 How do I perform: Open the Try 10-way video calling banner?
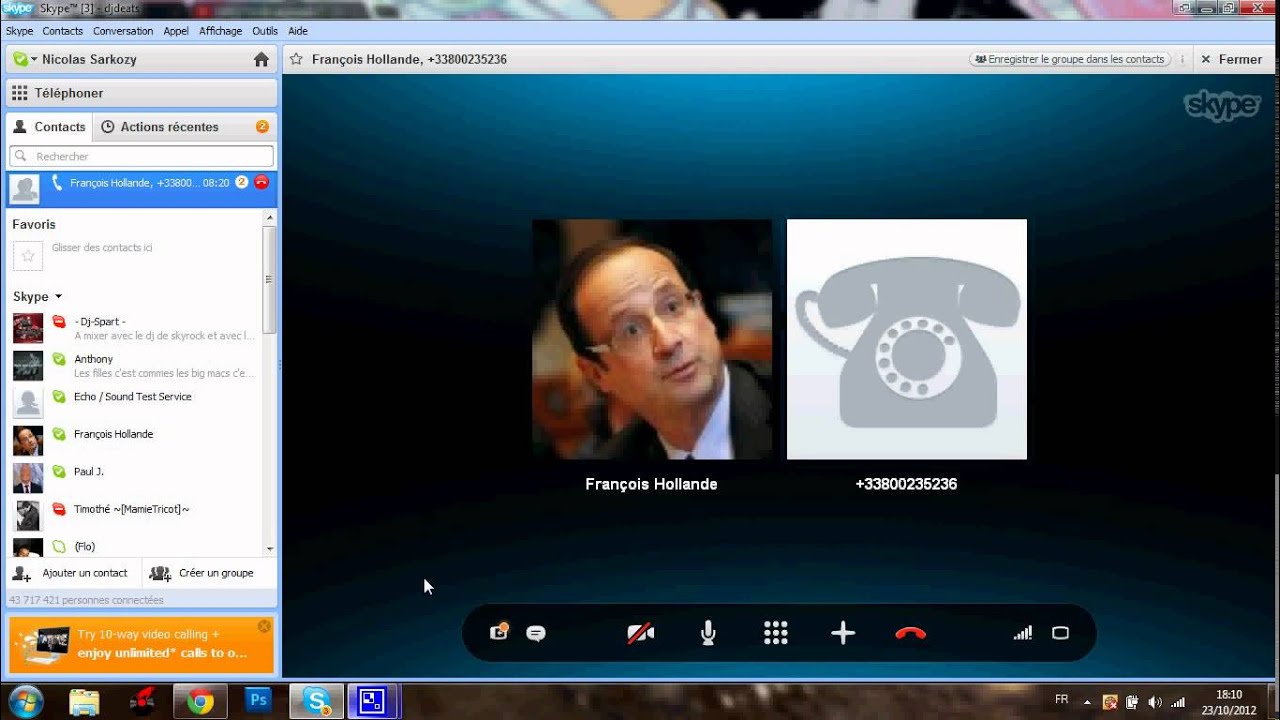141,645
